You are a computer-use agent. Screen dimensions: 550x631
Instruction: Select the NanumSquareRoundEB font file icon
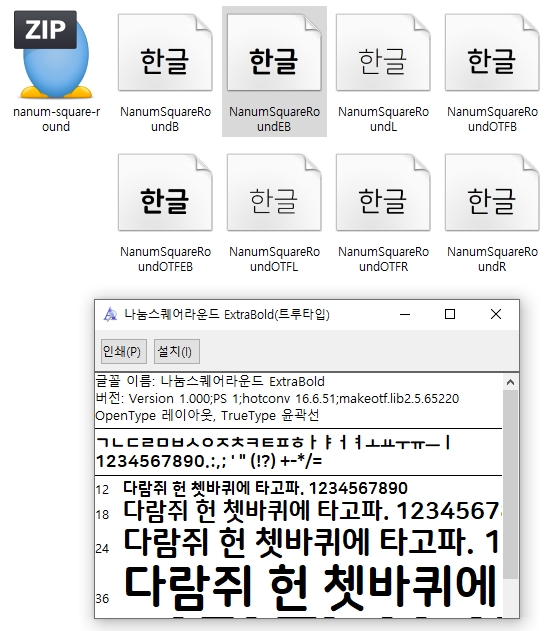[274, 53]
